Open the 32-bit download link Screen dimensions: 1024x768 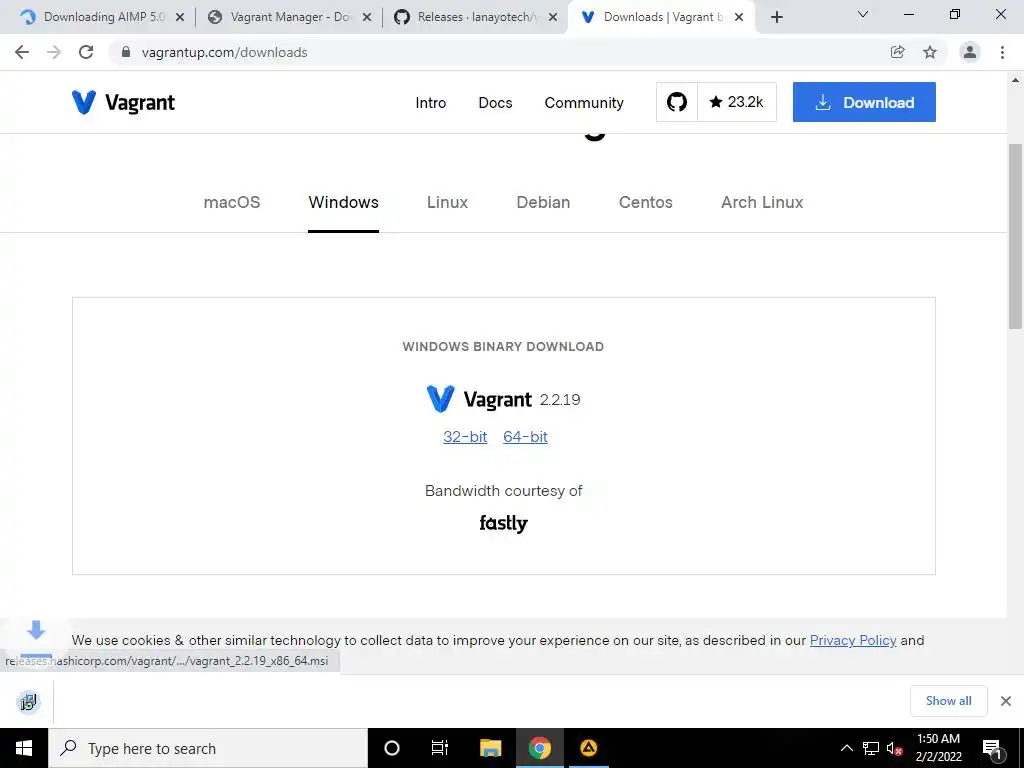tap(465, 437)
